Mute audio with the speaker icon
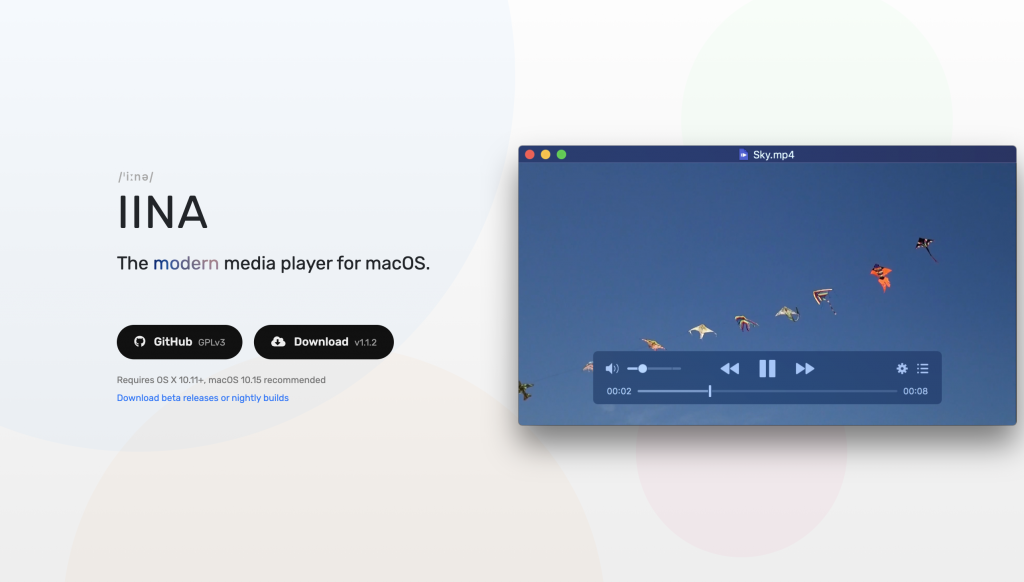The image size is (1024, 582). point(612,368)
